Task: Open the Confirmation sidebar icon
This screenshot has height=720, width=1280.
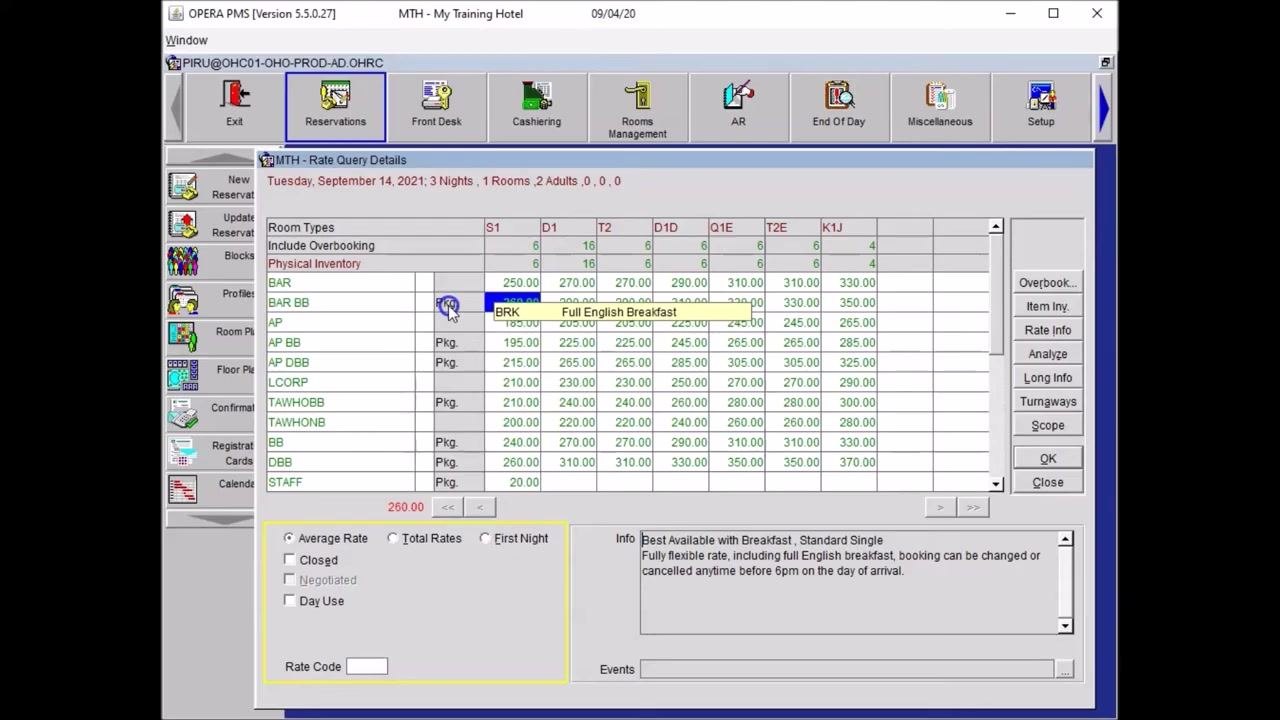Action: [x=183, y=414]
